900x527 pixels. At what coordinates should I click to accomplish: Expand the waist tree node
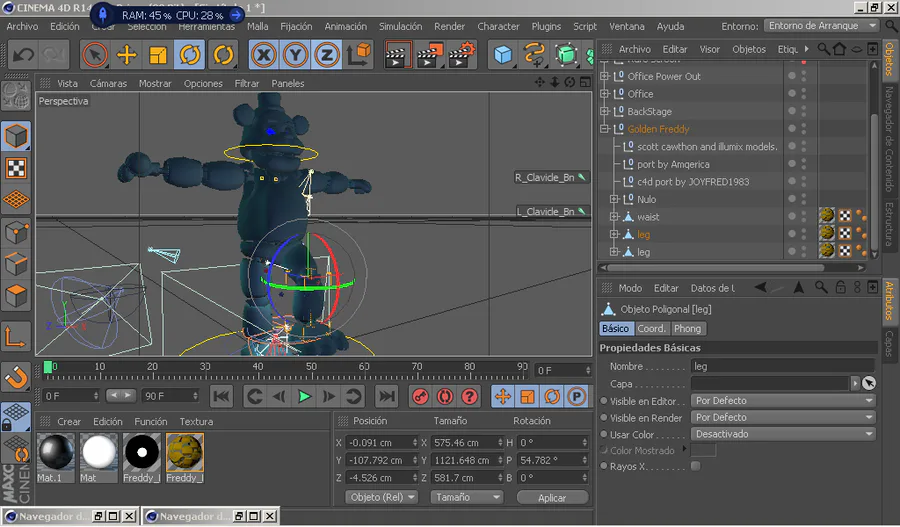614,216
